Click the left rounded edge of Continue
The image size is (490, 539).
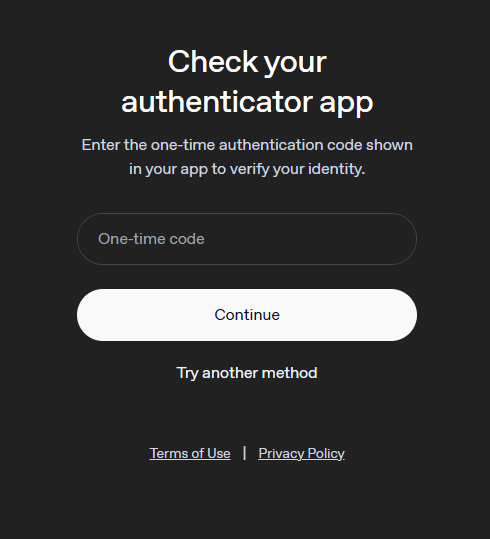[91, 315]
